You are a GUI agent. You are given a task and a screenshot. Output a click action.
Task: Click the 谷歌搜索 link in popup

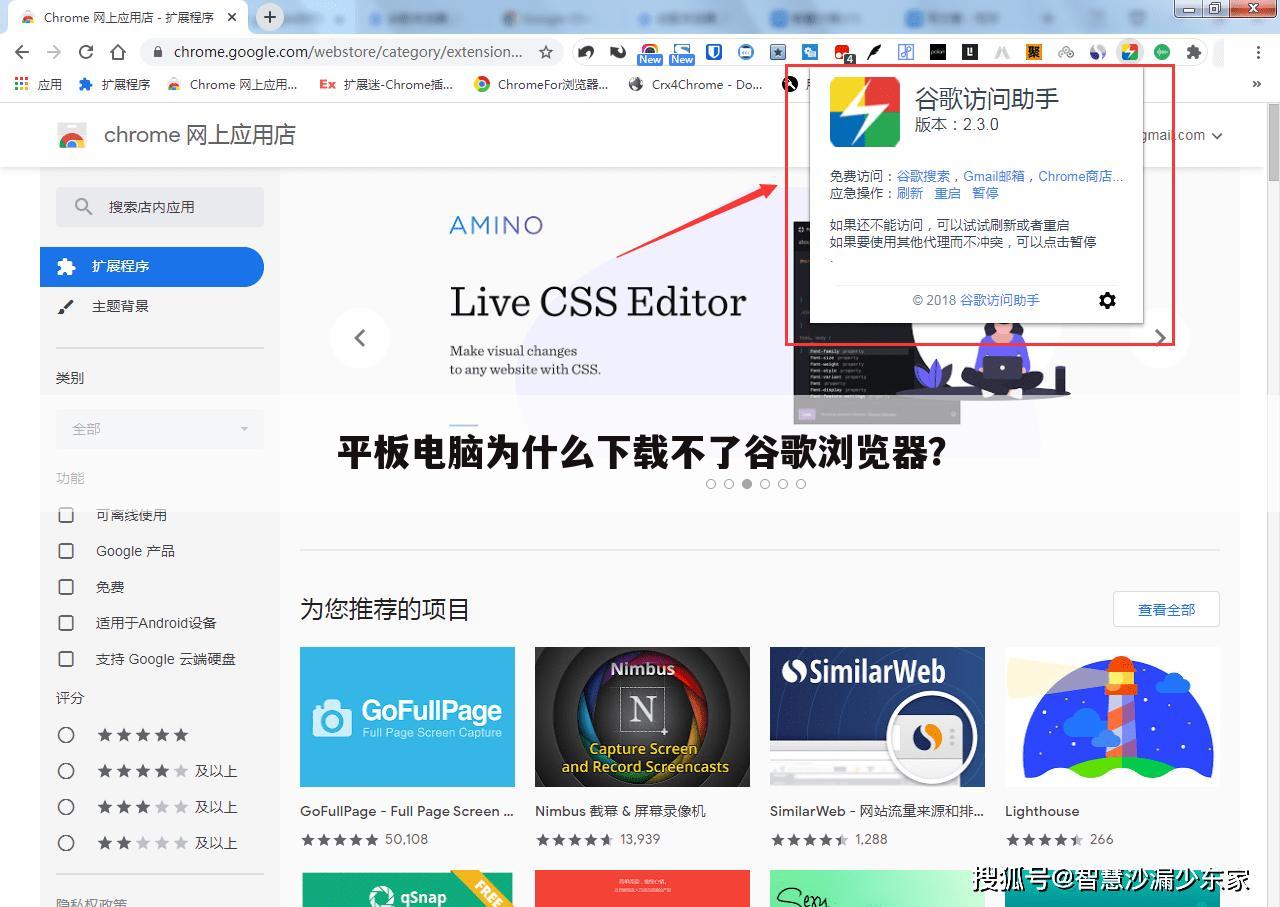tap(923, 176)
